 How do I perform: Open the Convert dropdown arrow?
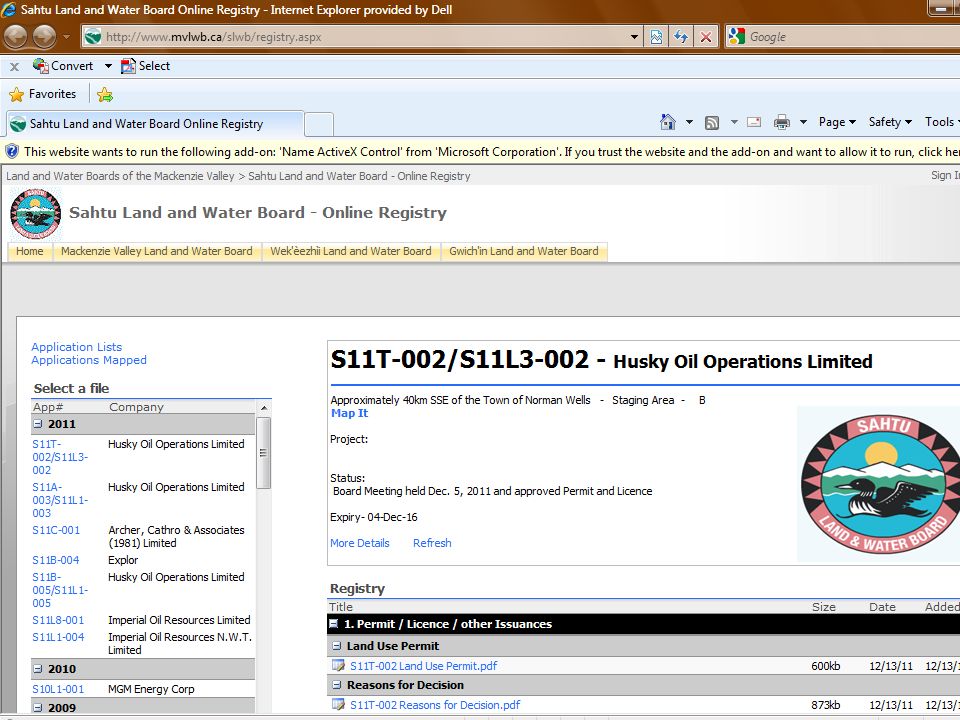click(x=108, y=66)
